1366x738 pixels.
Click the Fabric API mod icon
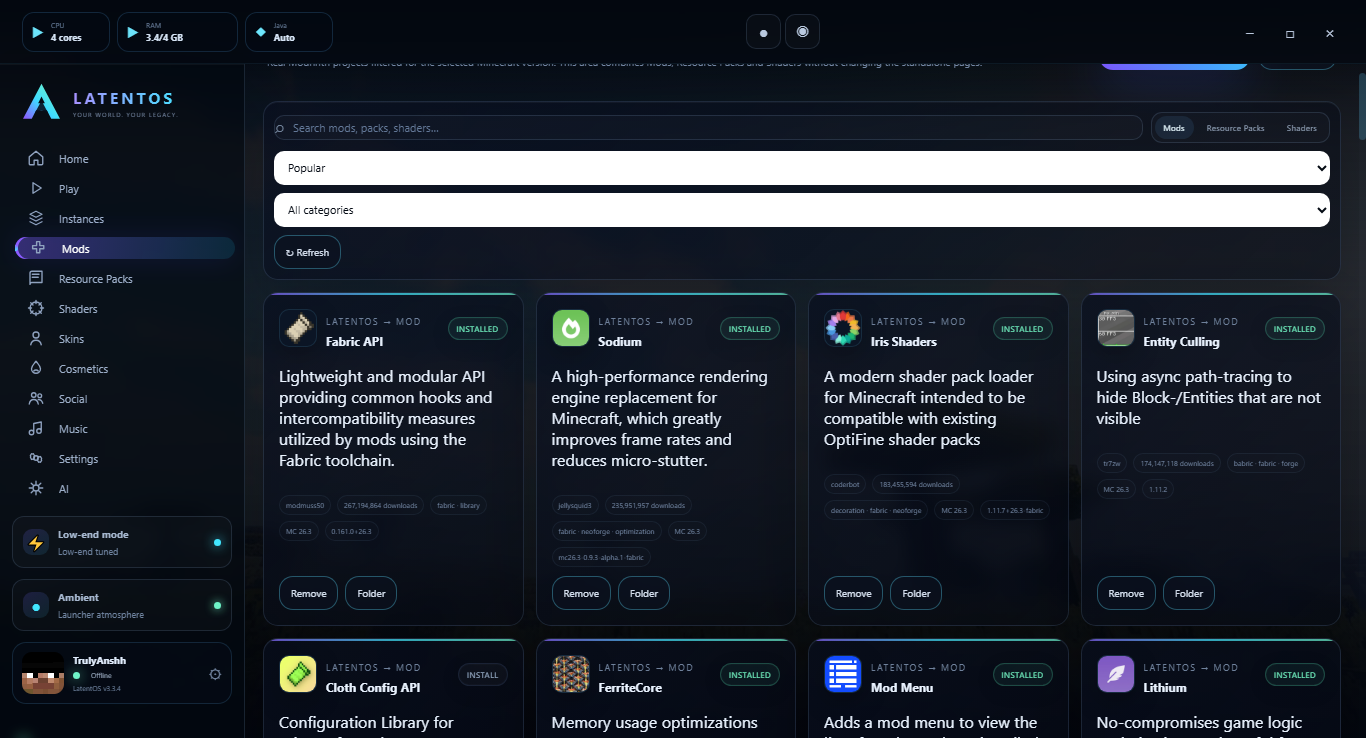pyautogui.click(x=298, y=329)
